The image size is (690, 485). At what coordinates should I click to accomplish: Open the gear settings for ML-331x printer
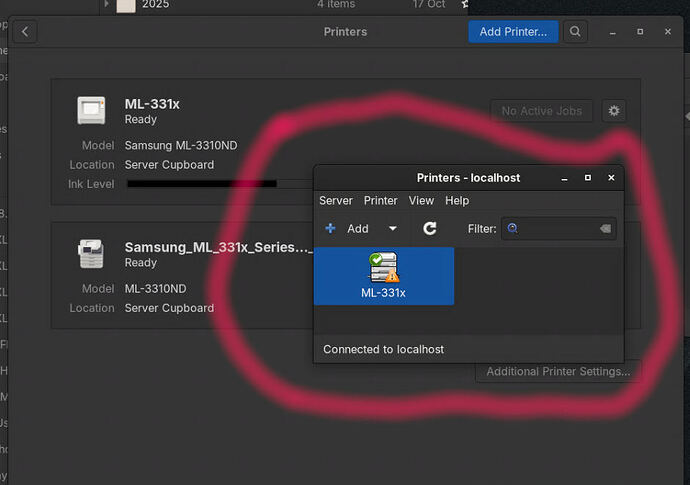coord(614,111)
